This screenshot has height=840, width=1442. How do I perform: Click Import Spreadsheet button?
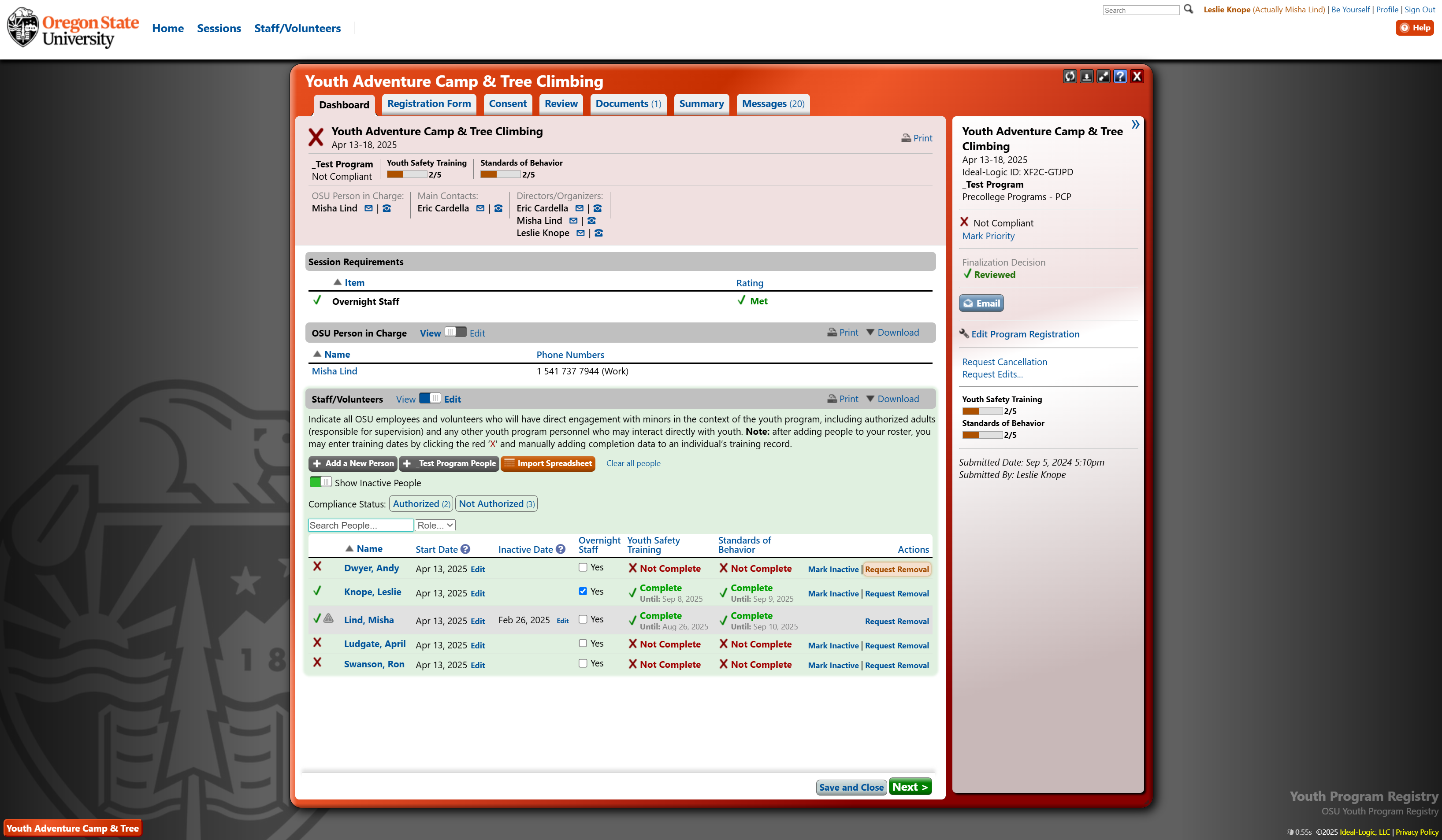pyautogui.click(x=548, y=463)
